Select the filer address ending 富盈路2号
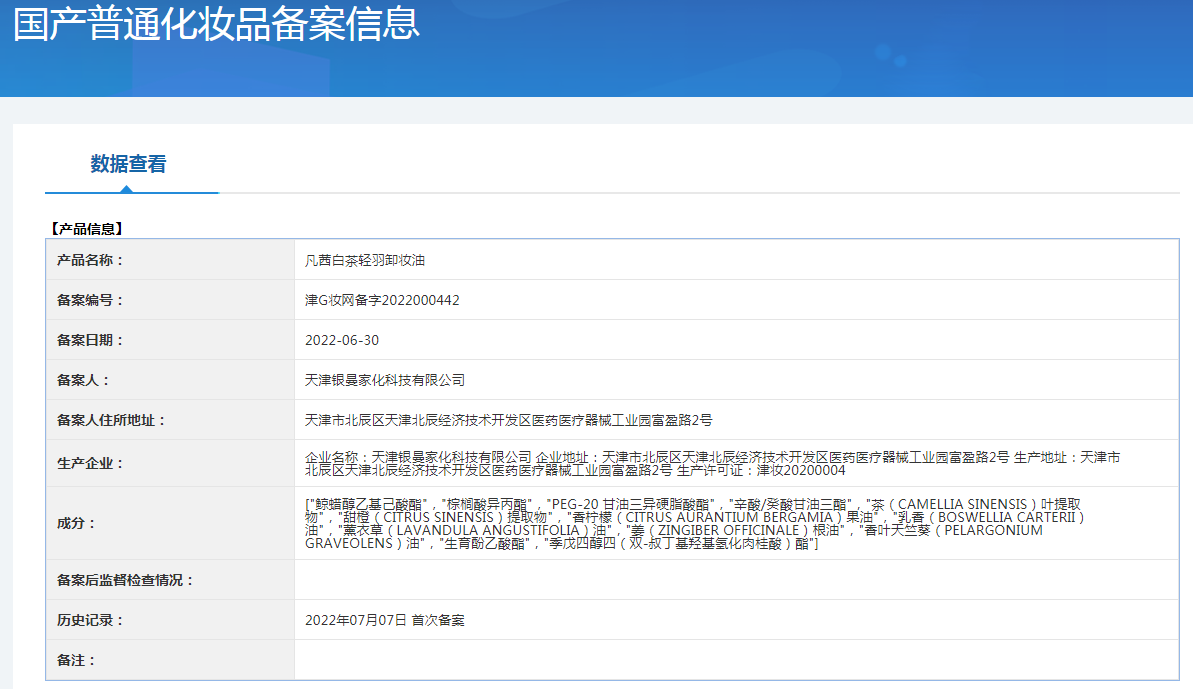Image resolution: width=1193 pixels, height=689 pixels. pos(508,420)
